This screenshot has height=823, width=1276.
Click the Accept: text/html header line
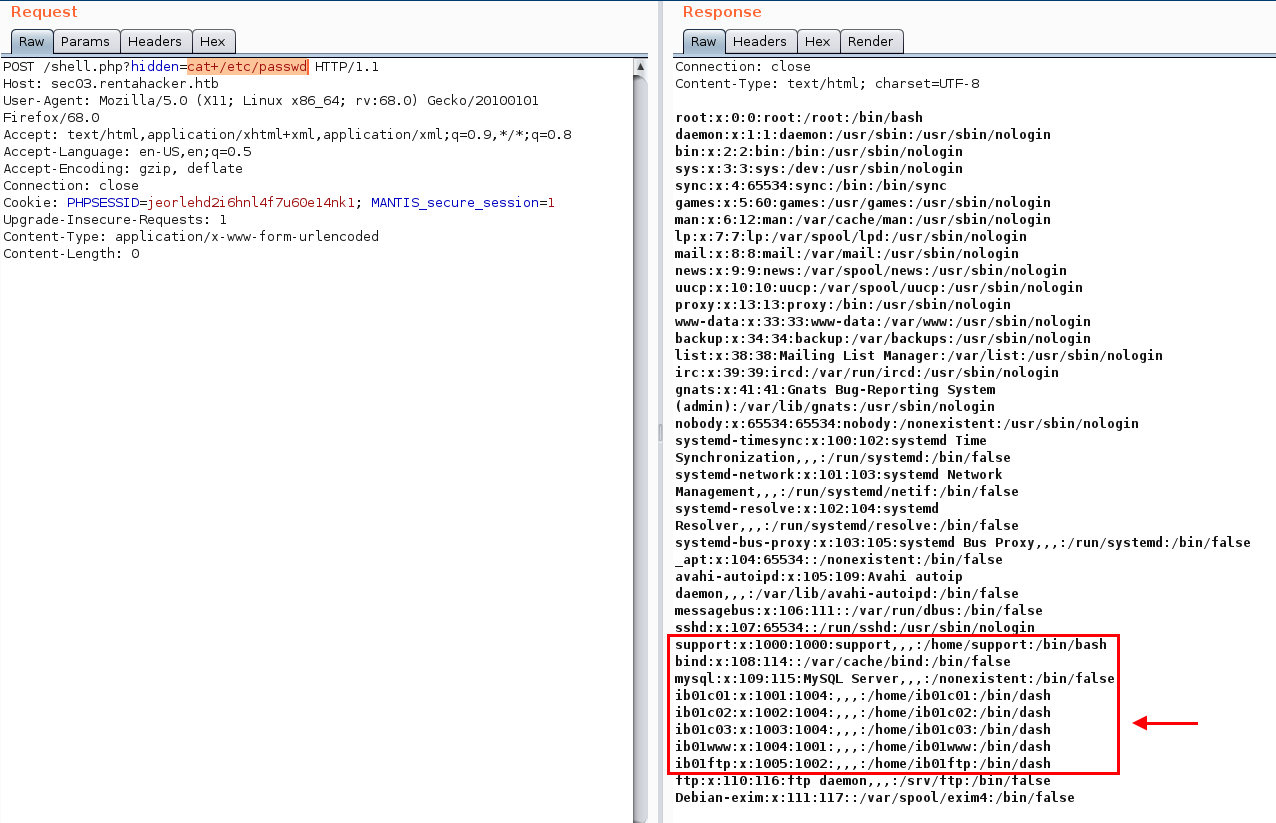287,135
